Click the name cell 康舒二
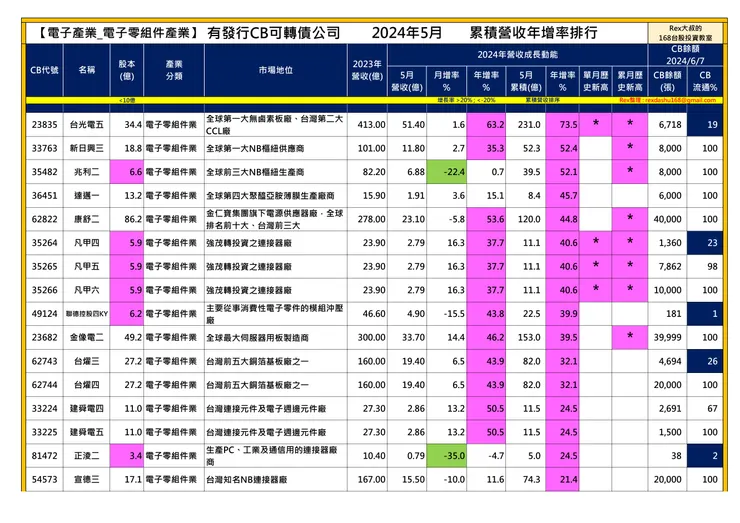The image size is (740, 523). (86, 219)
